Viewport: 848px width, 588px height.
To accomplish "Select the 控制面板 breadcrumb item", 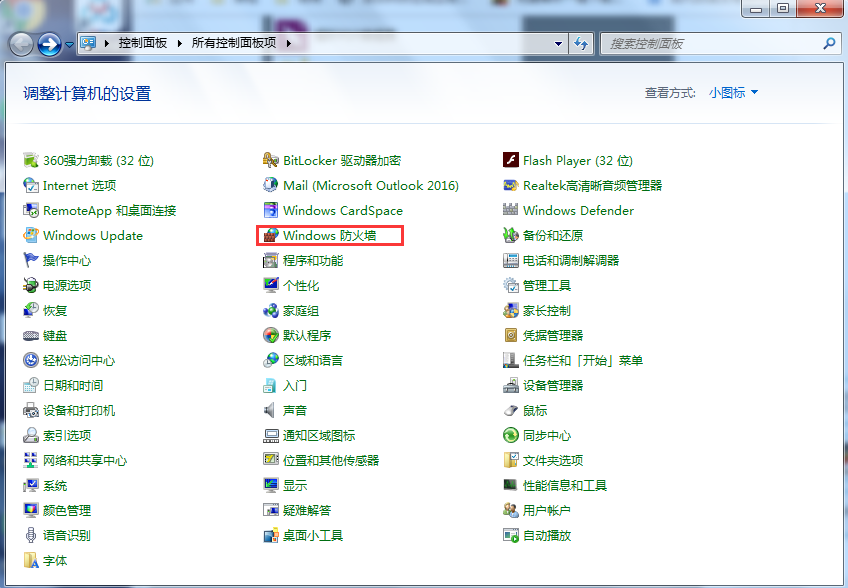I will point(143,43).
